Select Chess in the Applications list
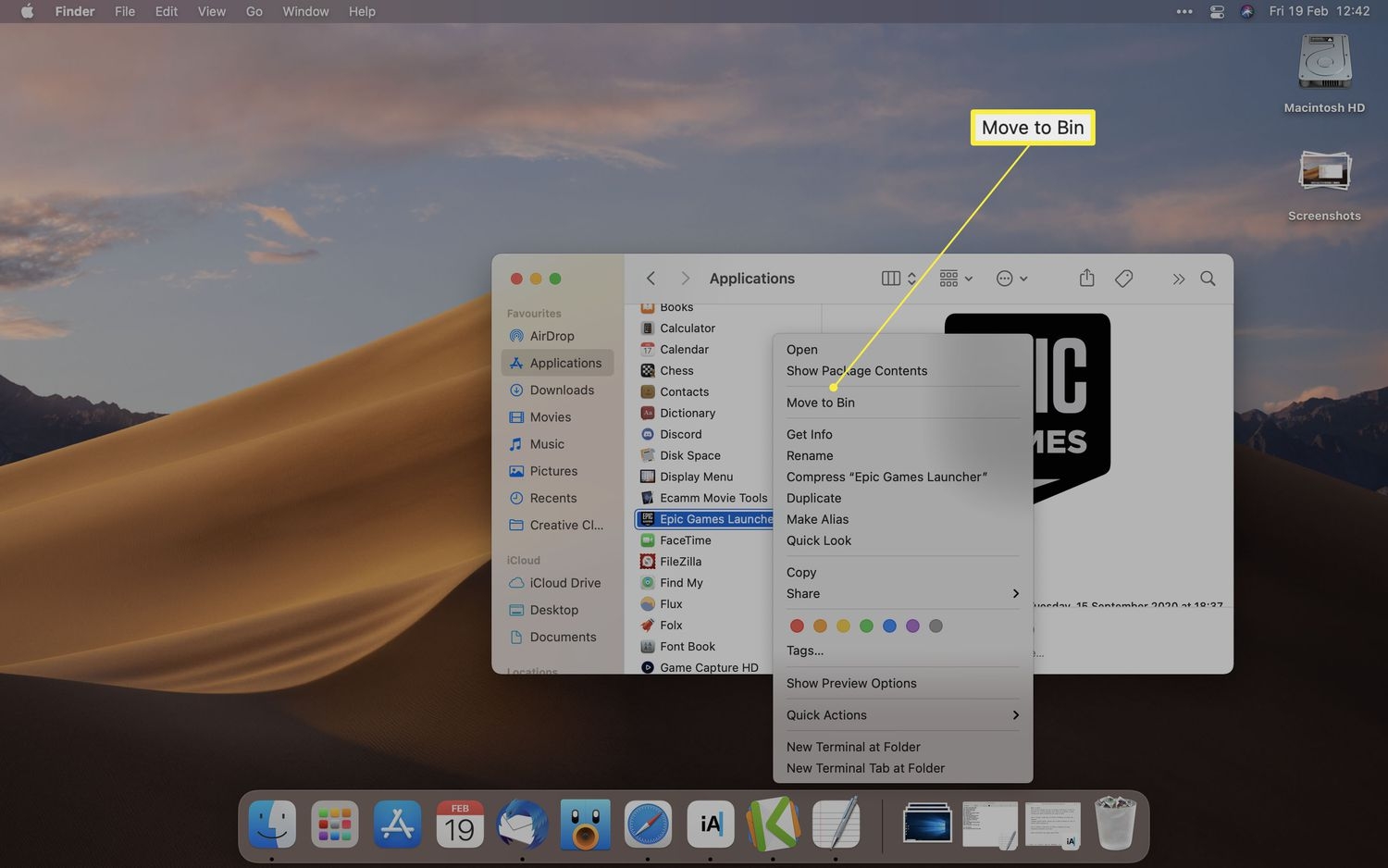The height and width of the screenshot is (868, 1388). tap(675, 370)
